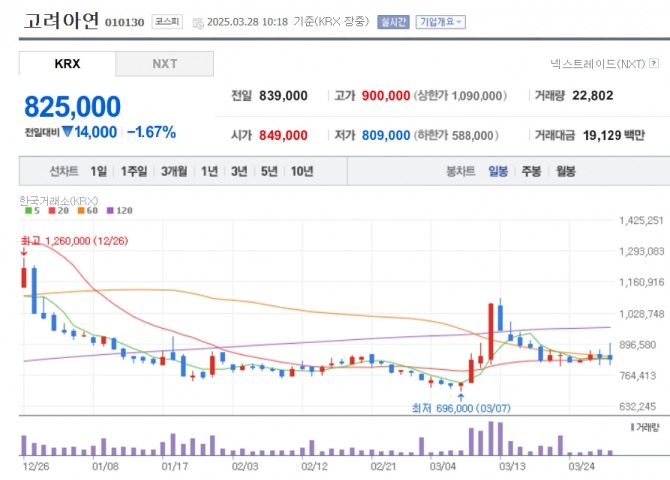The image size is (670, 480).
Task: Select the 3년 line chart
Action: click(x=239, y=171)
